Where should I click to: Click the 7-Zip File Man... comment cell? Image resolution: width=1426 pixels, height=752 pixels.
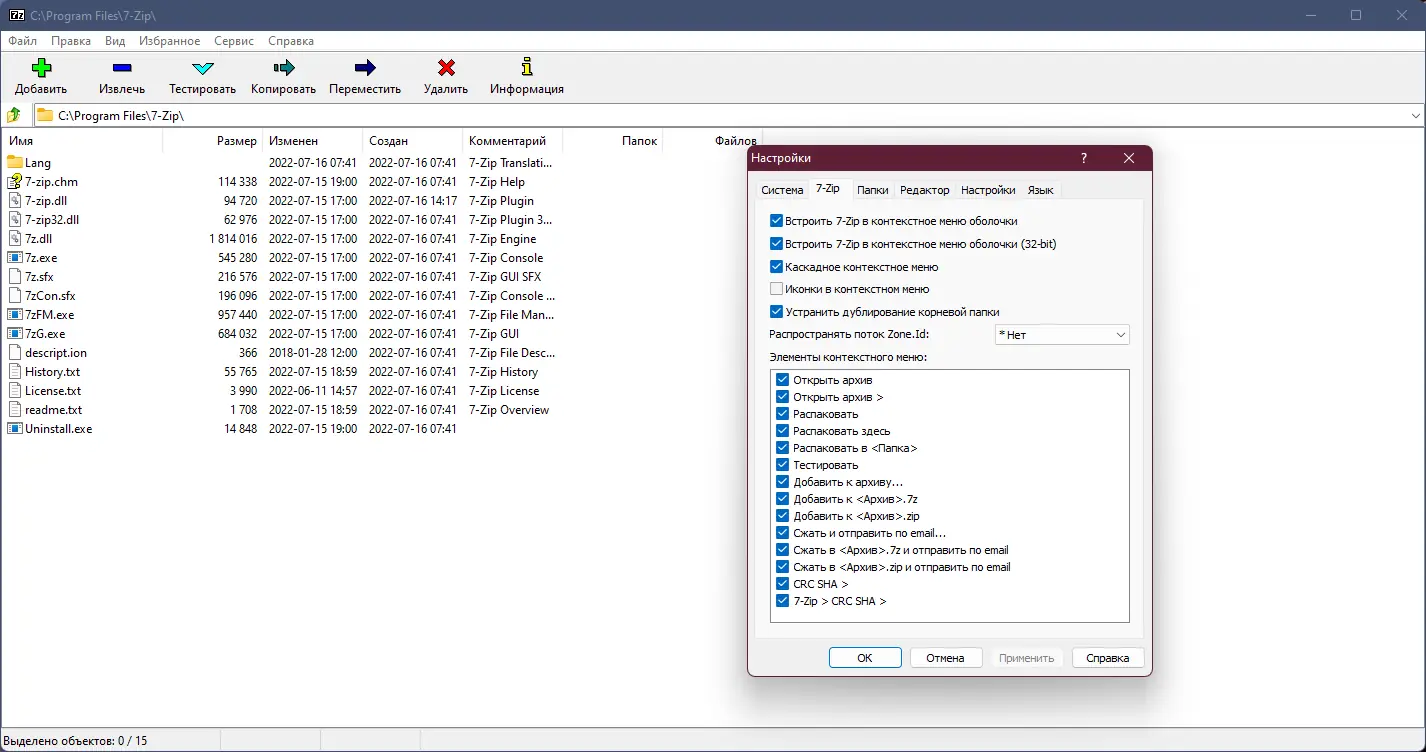coord(510,315)
